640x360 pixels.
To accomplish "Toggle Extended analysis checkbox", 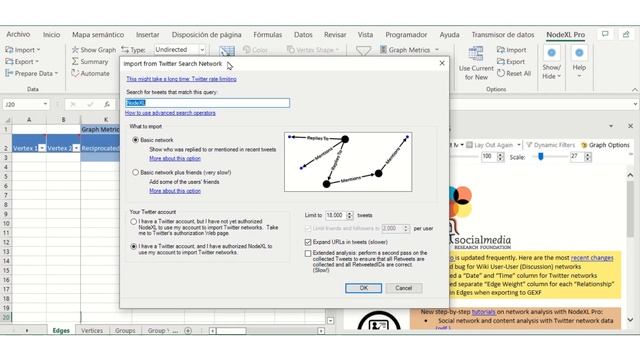I will [x=308, y=253].
